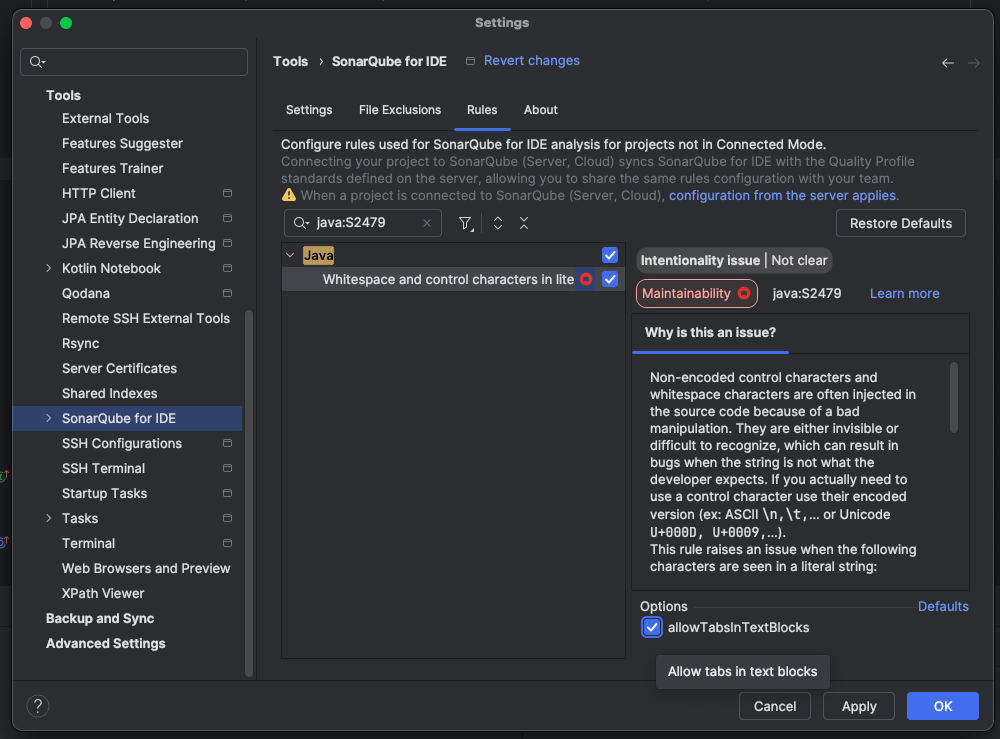The image size is (1000, 739).
Task: Disable the Whitespace and control characters rule
Action: pos(610,279)
